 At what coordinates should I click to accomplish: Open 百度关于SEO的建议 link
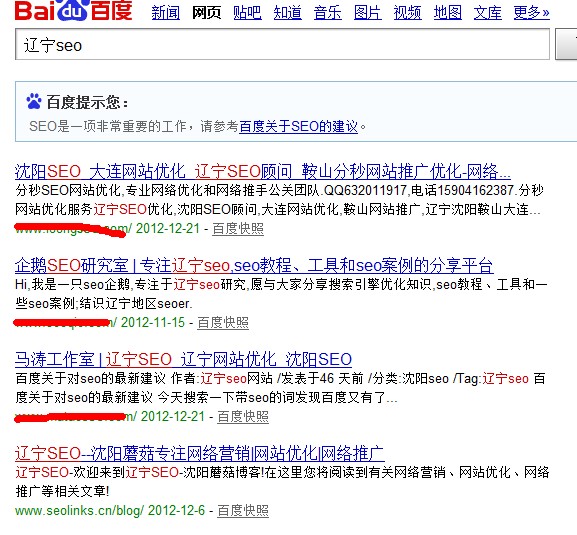(x=298, y=127)
